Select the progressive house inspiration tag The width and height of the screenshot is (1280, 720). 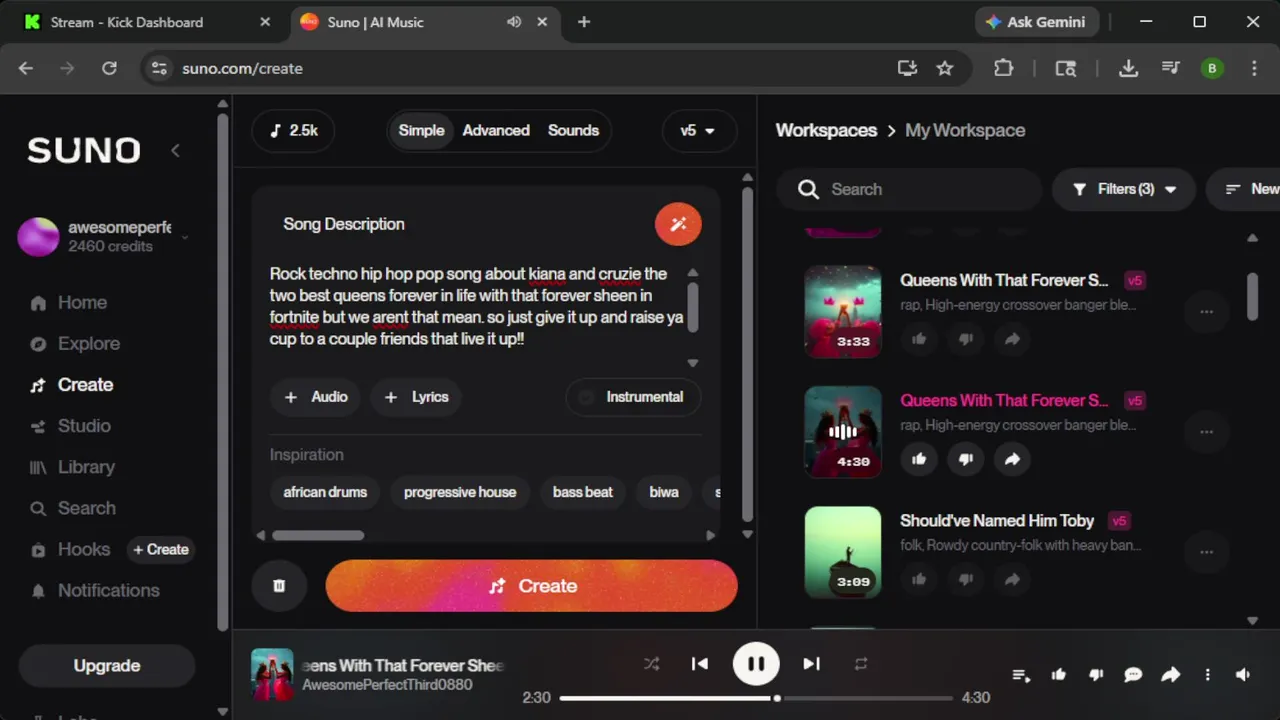(460, 492)
